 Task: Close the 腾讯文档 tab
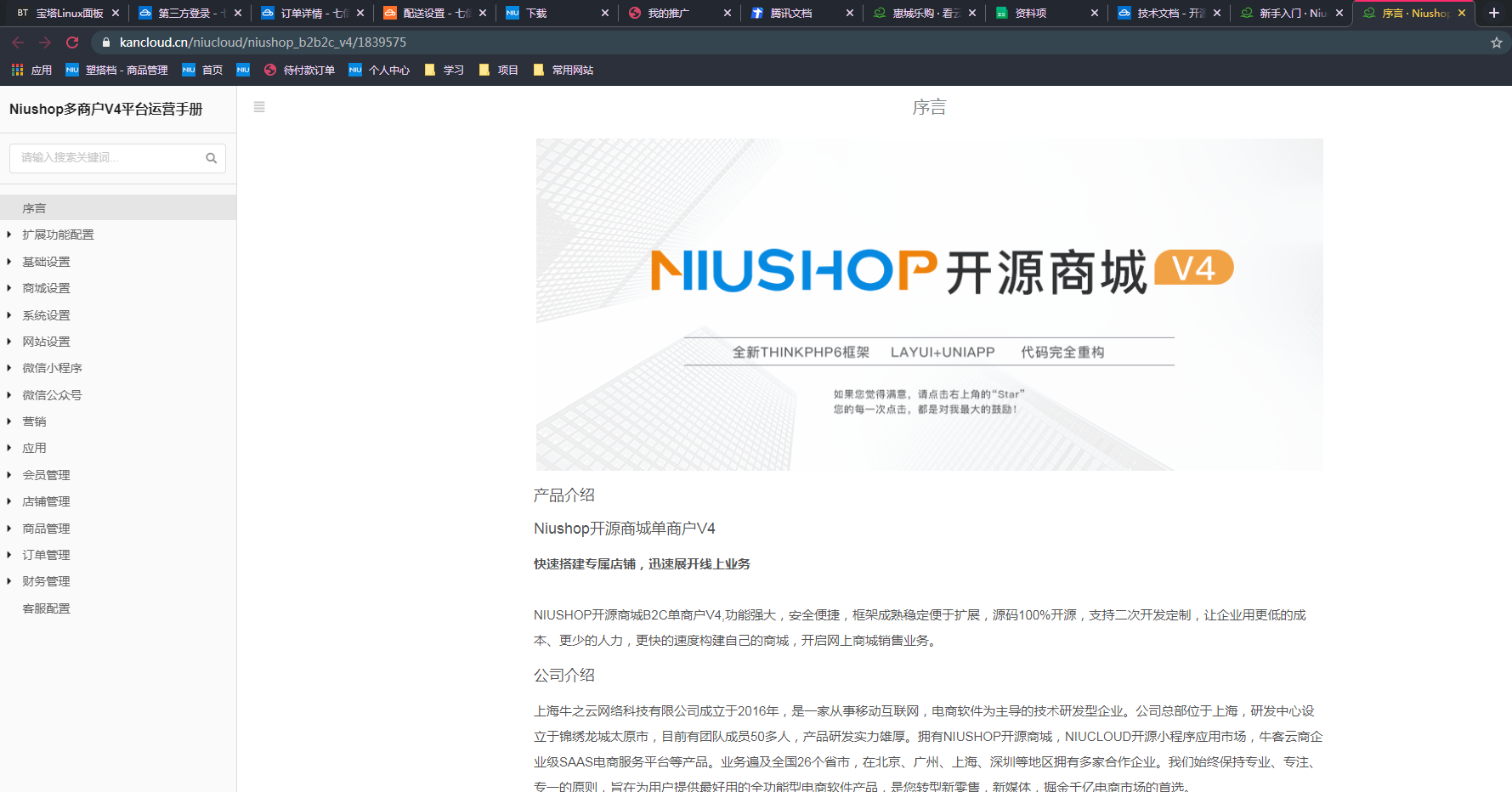point(850,13)
